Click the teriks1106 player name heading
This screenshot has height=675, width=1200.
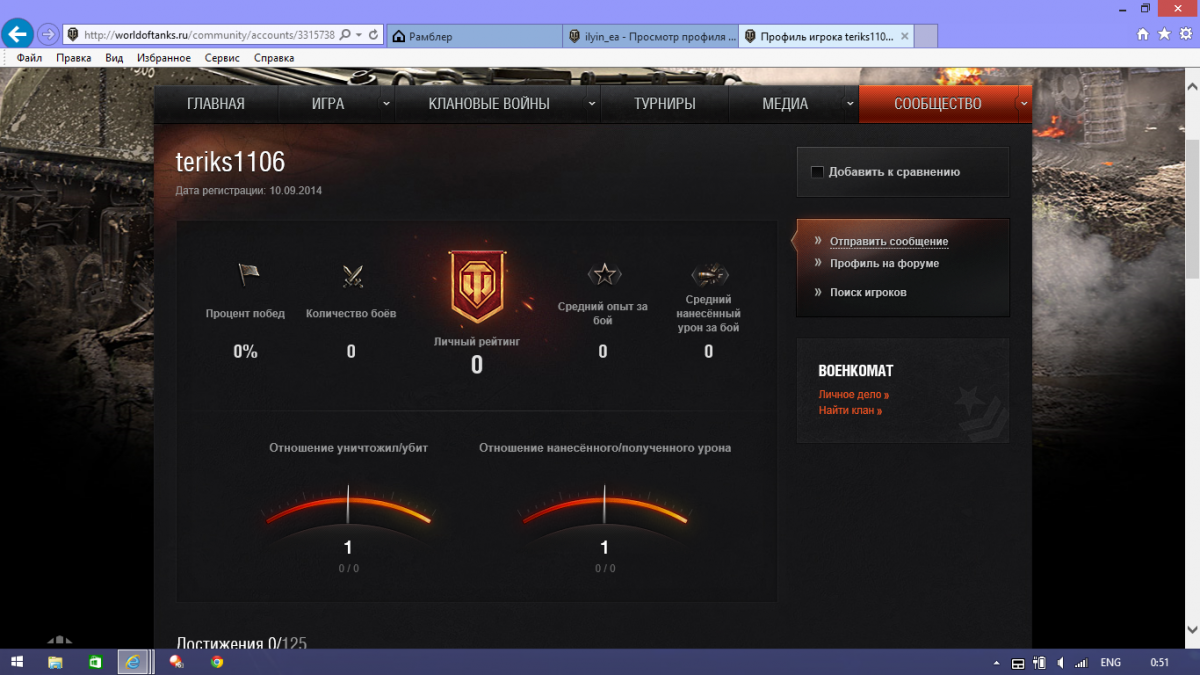pyautogui.click(x=231, y=162)
